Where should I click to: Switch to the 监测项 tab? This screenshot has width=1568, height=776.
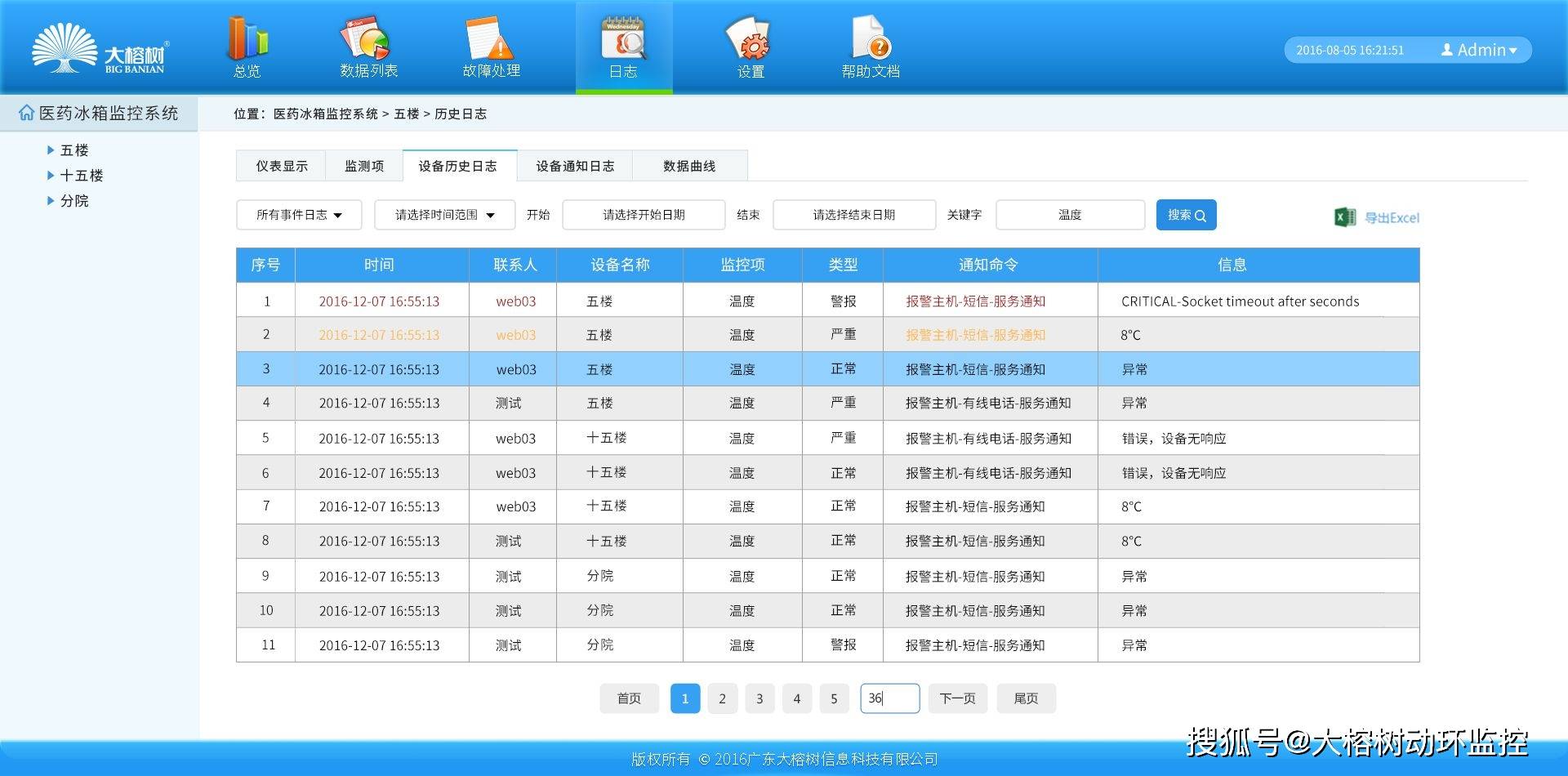click(x=364, y=166)
